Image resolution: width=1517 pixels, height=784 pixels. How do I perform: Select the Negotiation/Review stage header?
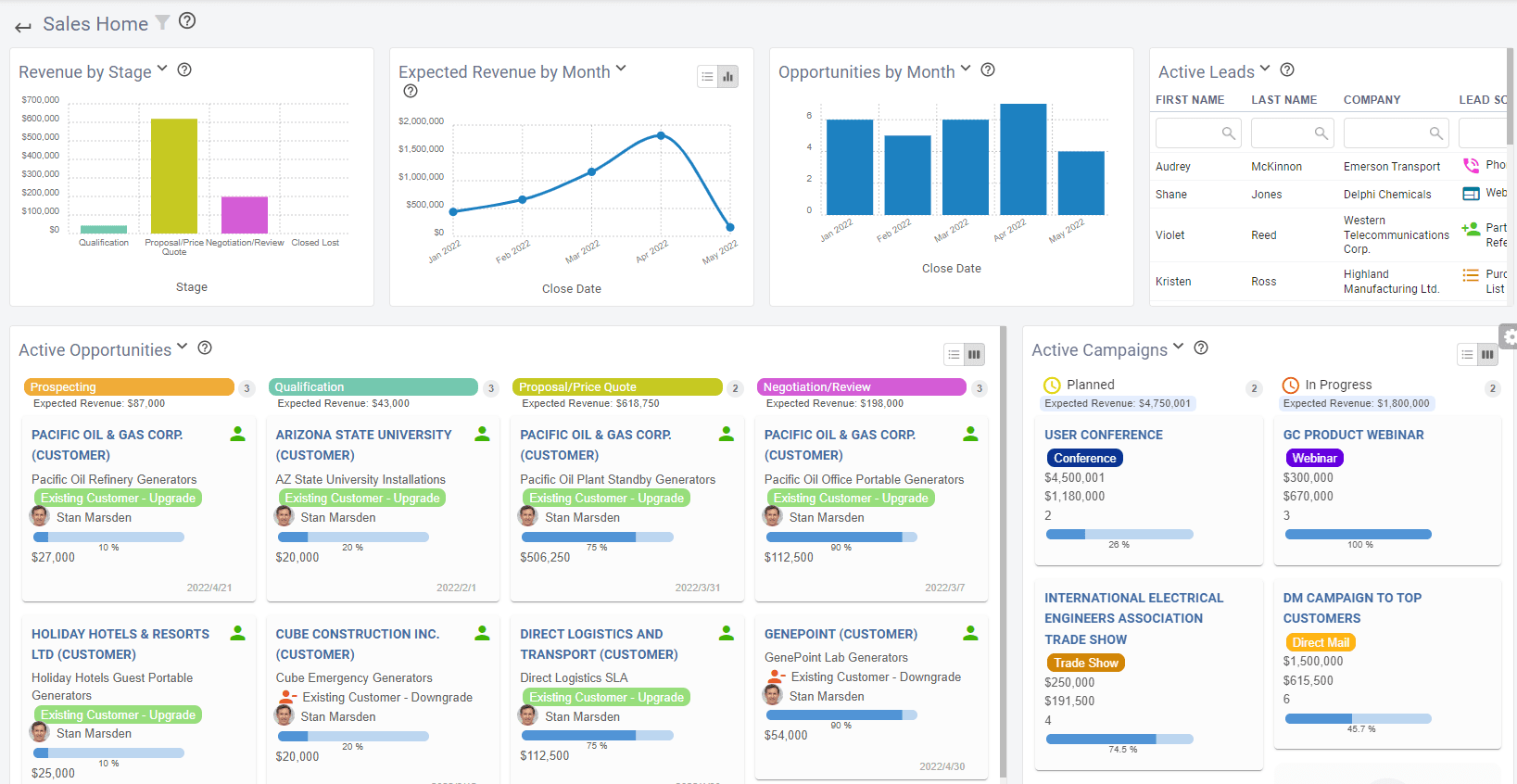click(862, 386)
